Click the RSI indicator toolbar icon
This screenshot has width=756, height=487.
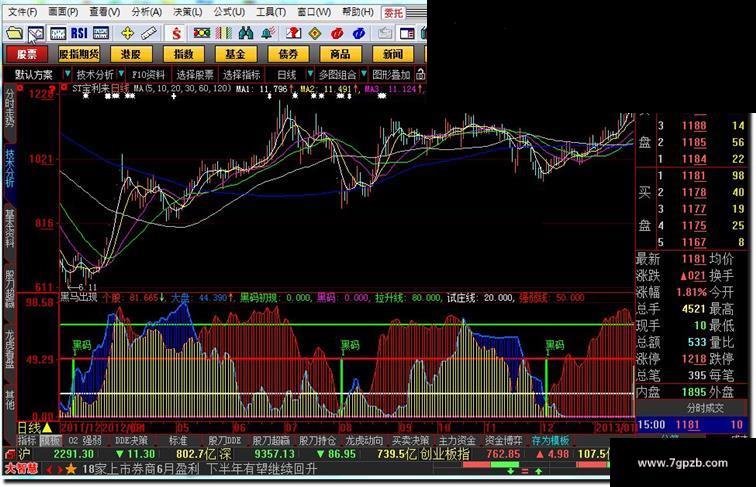[x=79, y=33]
